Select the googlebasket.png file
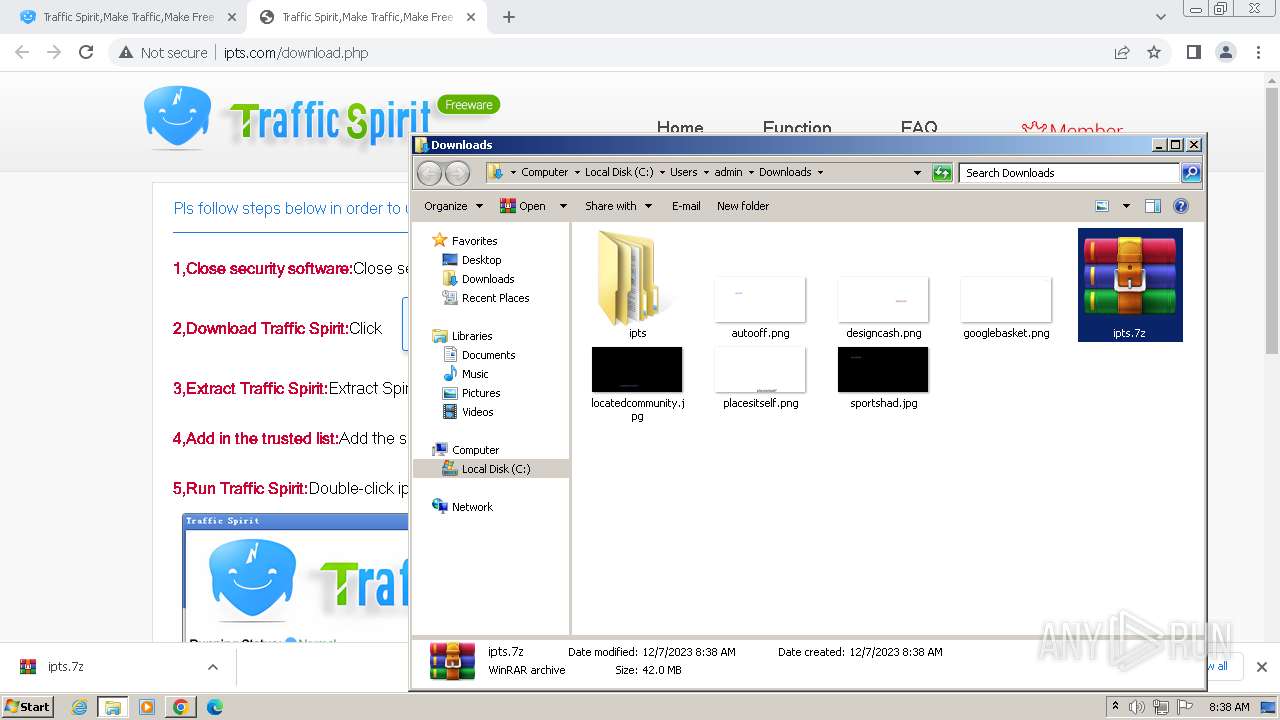Image resolution: width=1280 pixels, height=720 pixels. [1006, 307]
